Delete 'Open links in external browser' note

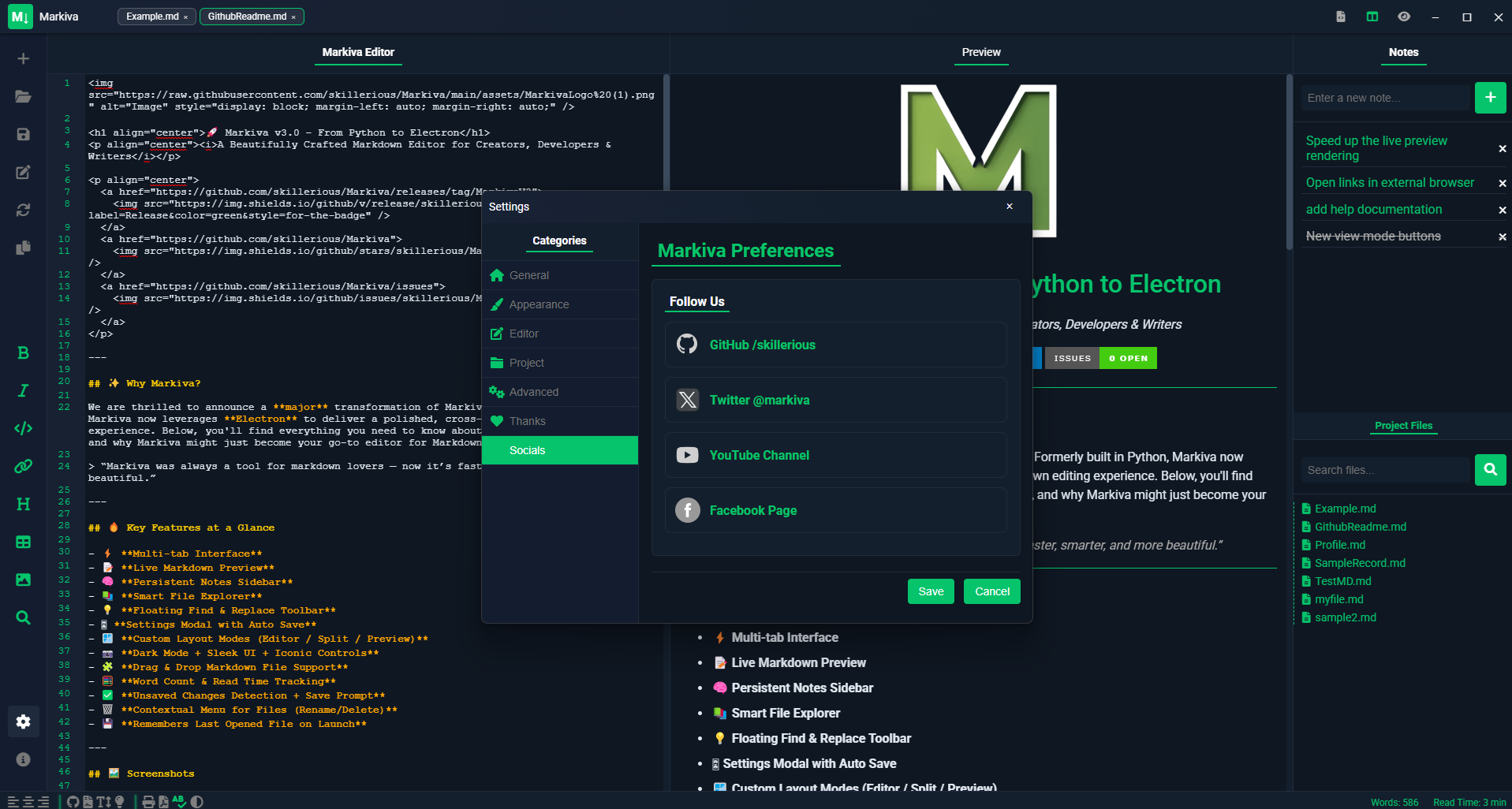click(1503, 183)
